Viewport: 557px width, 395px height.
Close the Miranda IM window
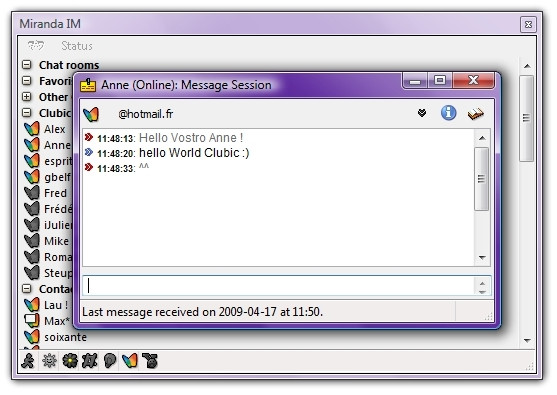pos(528,25)
